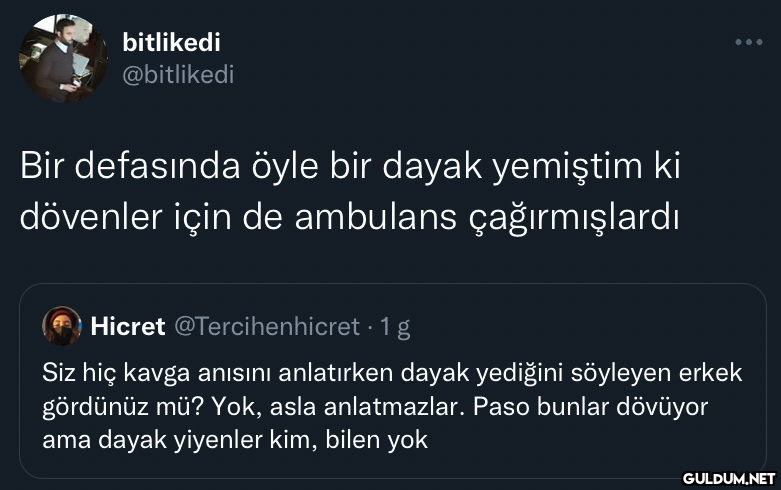Click the word "erkek" in quoted tweet
This screenshot has height=490, width=781.
click(x=711, y=373)
